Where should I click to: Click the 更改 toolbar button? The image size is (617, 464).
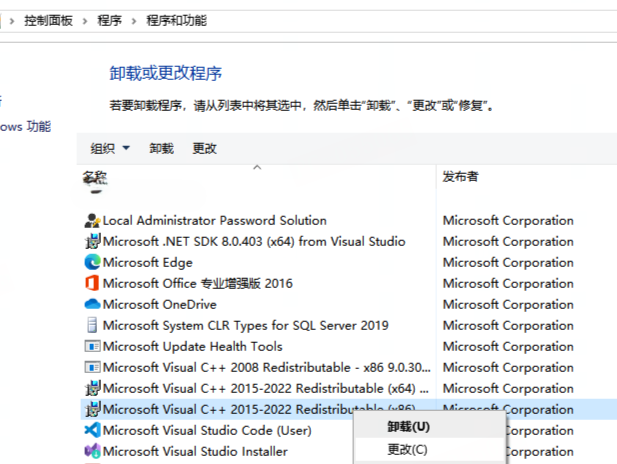(x=204, y=148)
